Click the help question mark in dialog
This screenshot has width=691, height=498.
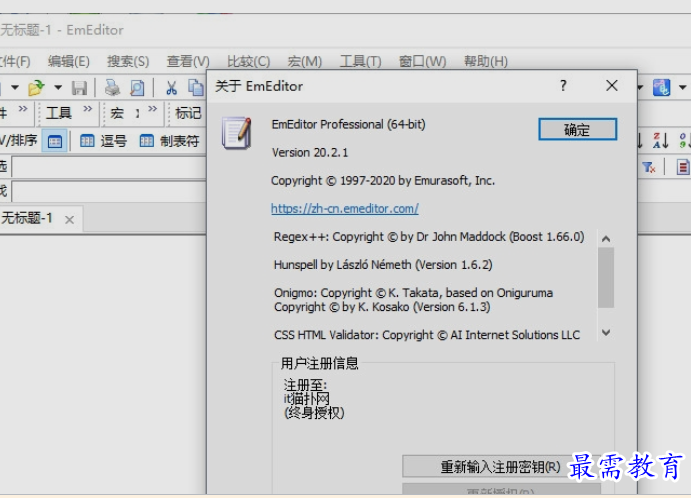(563, 85)
